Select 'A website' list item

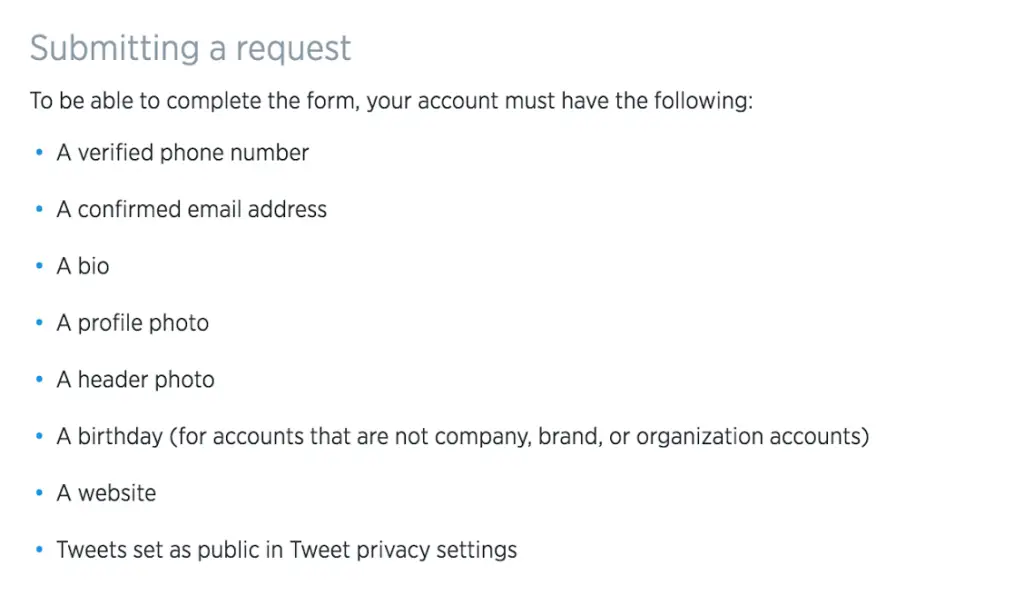(x=106, y=493)
